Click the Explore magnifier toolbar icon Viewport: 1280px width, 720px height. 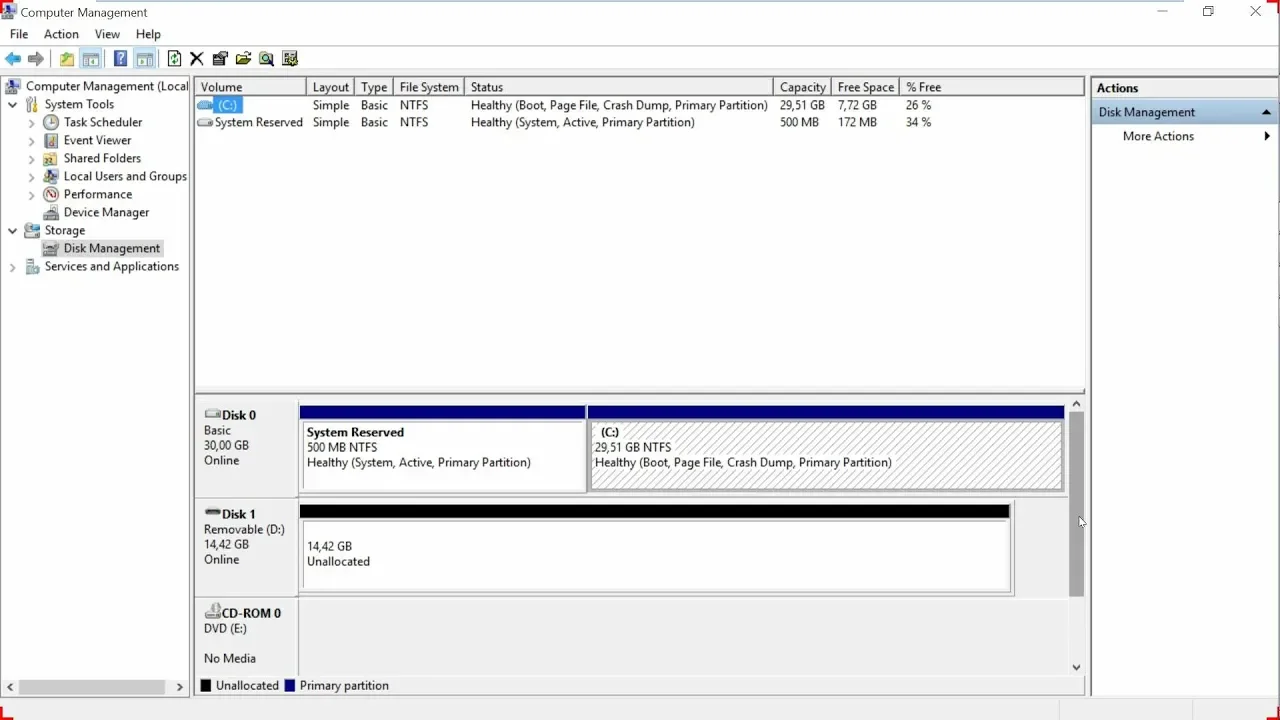click(x=266, y=59)
